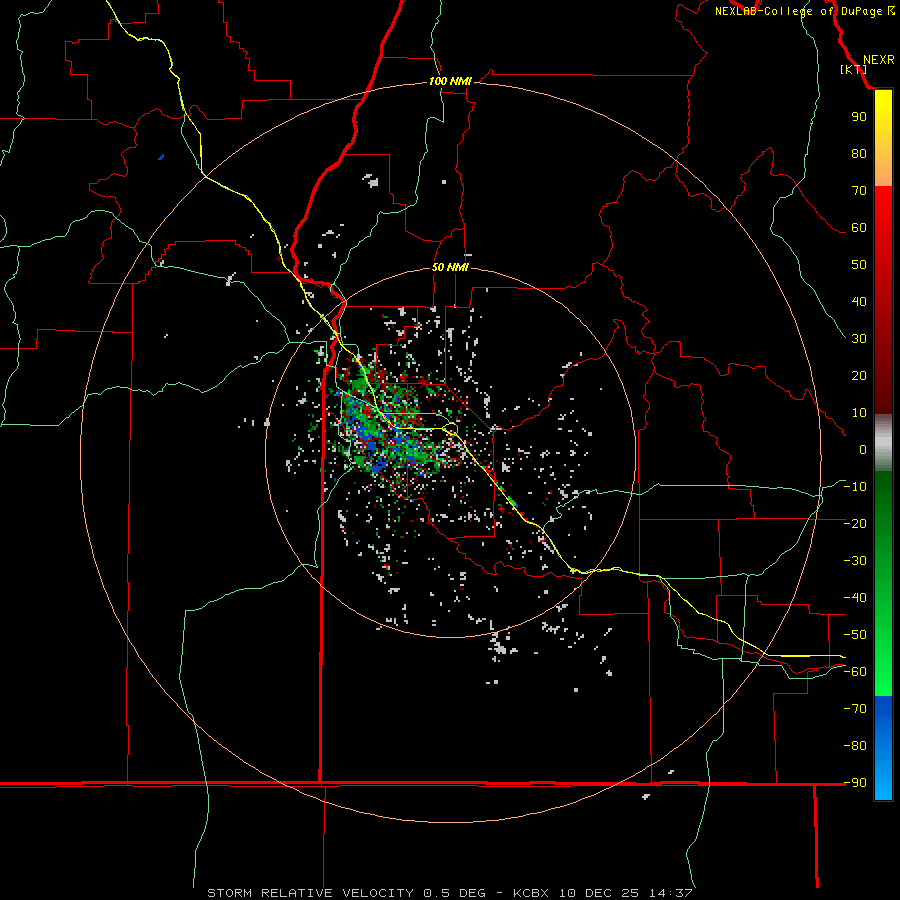Viewport: 900px width, 900px height.
Task: Click the "-10" scale value
Action: pos(855,487)
